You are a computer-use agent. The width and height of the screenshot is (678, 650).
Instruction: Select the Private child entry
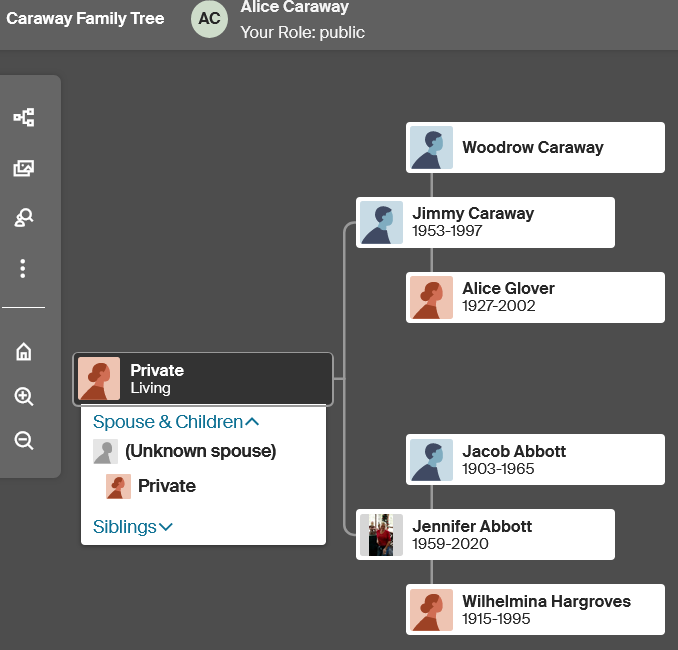[151, 486]
